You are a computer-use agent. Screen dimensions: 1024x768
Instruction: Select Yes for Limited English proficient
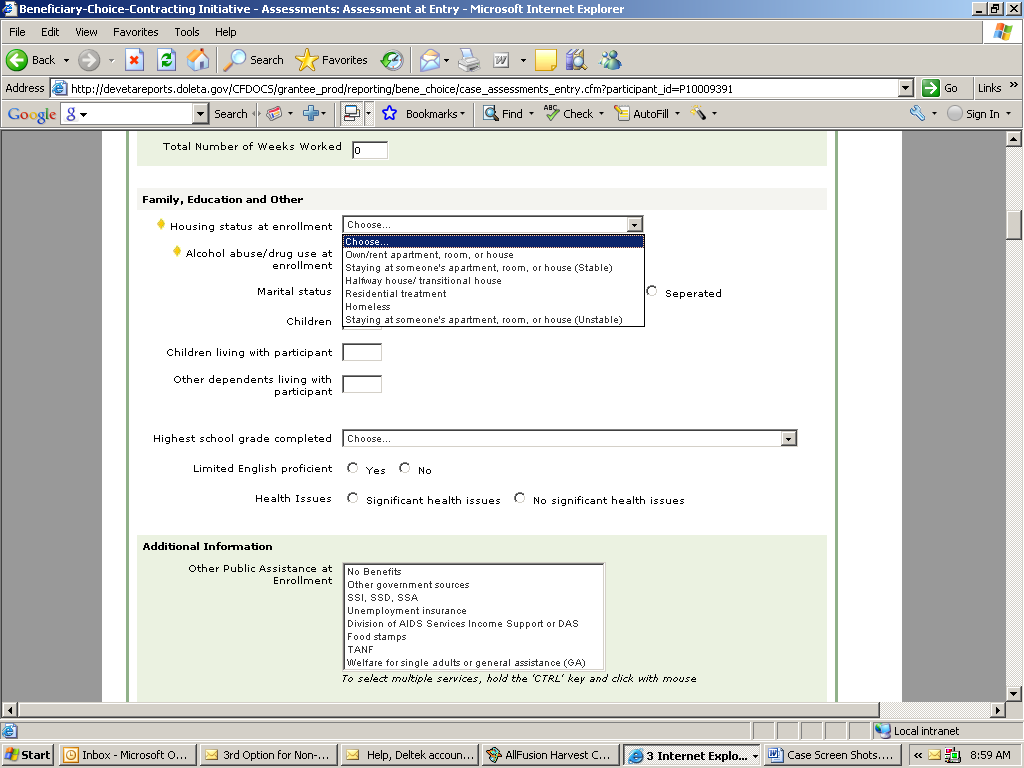353,468
